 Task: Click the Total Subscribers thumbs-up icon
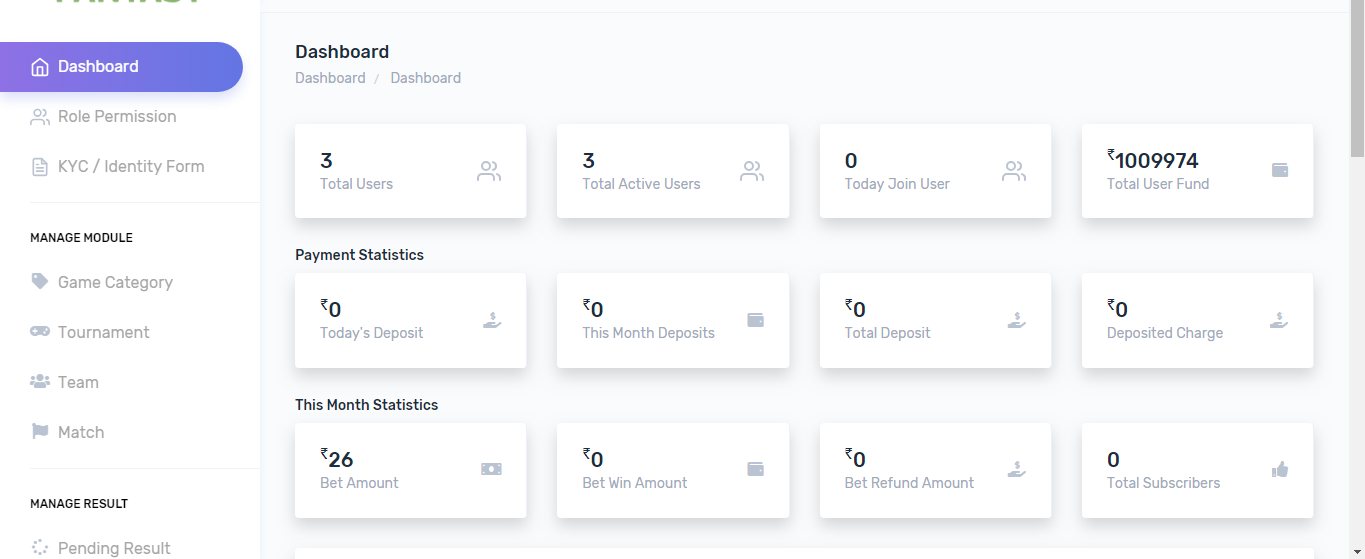click(x=1279, y=469)
